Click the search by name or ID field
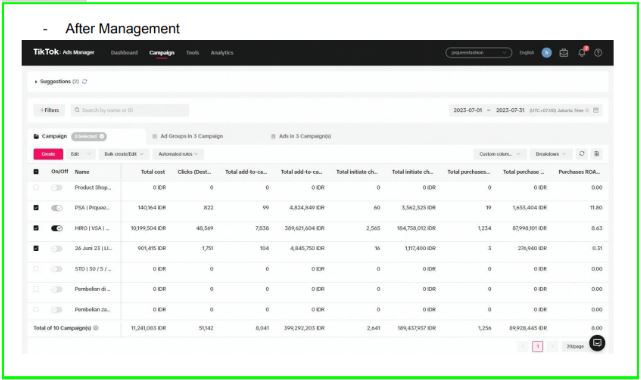This screenshot has height=380, width=641. (130, 110)
